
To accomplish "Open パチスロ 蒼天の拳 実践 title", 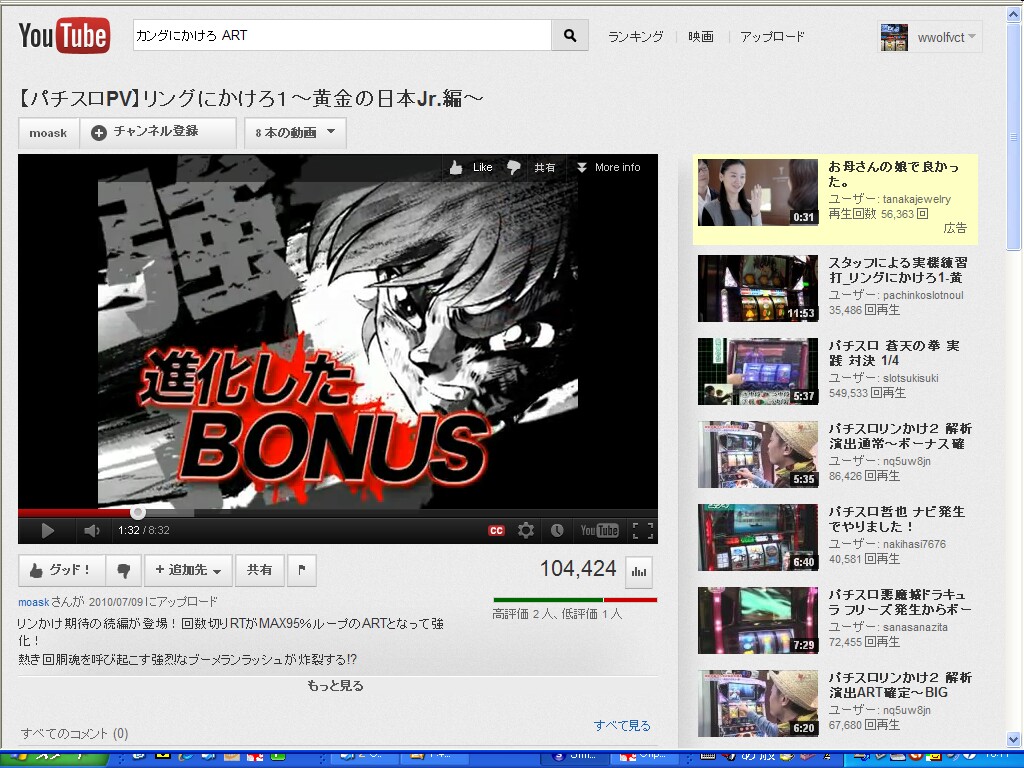I will pos(894,353).
